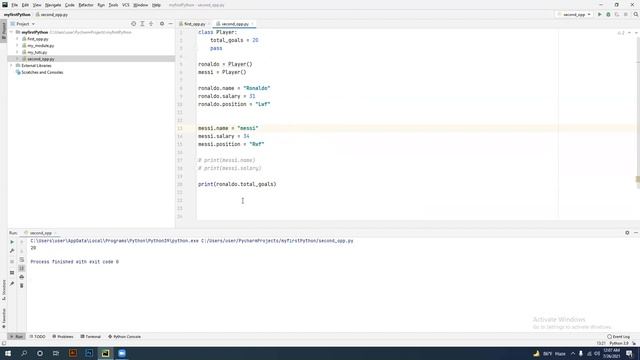Open the File menu

click(x=14, y=5)
